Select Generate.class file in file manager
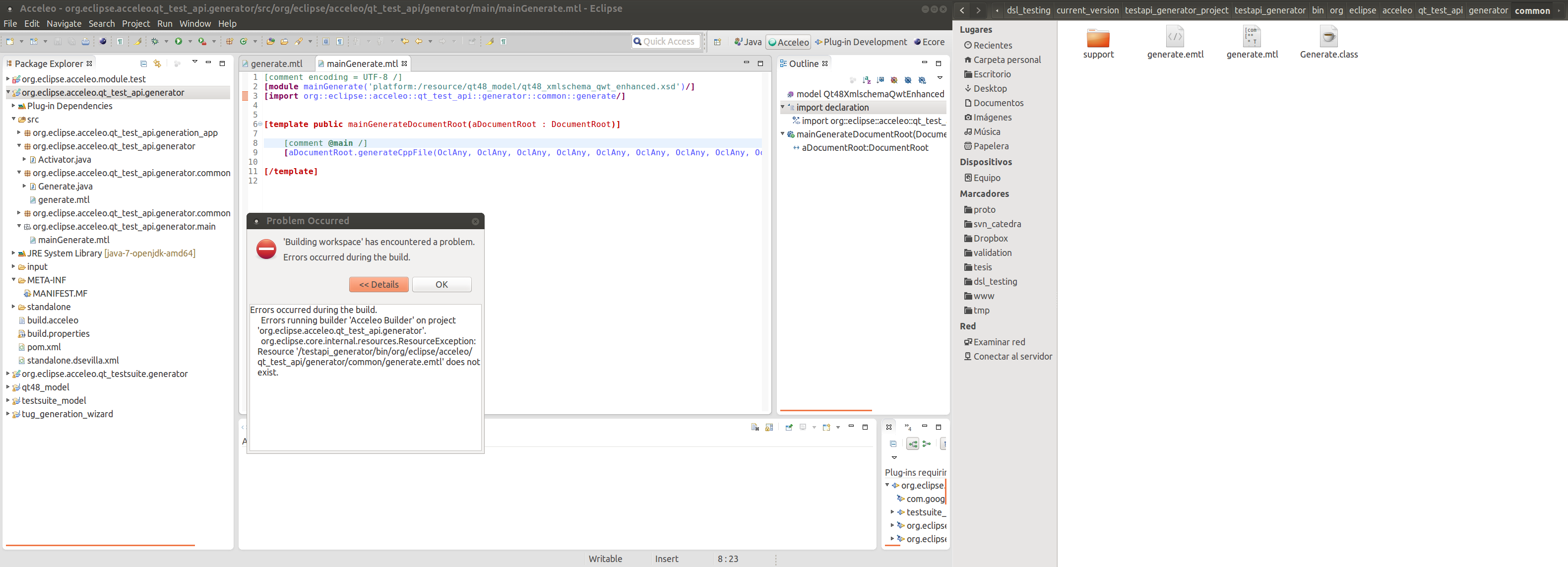Viewport: 1568px width, 567px height. click(1329, 43)
